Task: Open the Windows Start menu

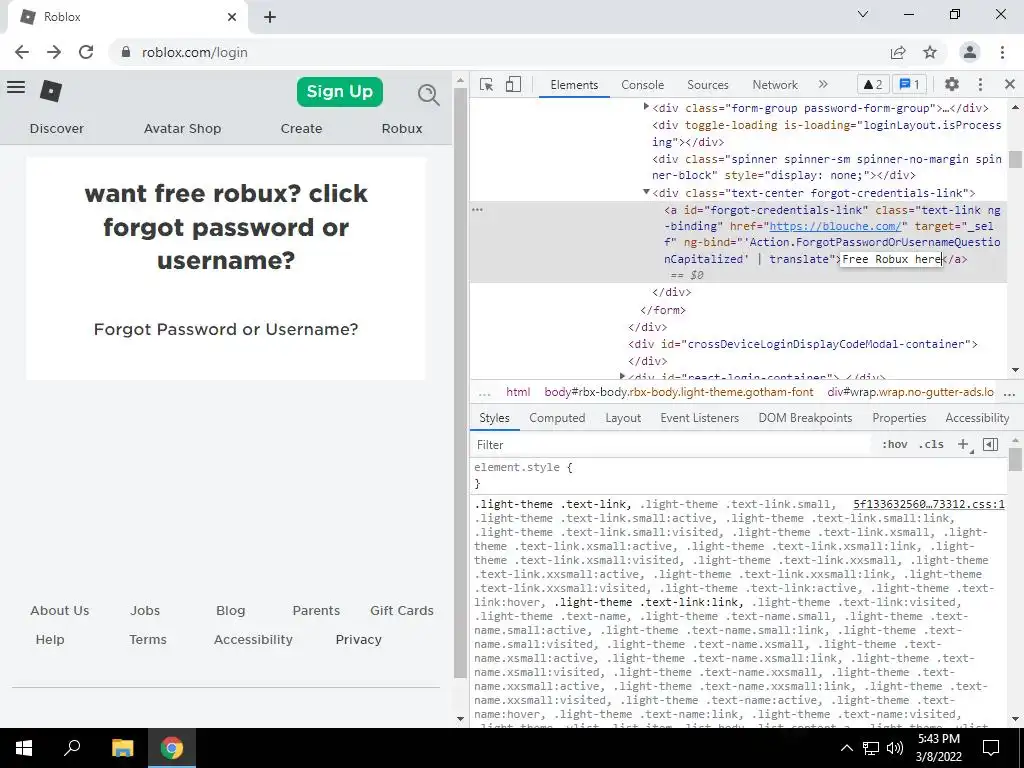Action: click(24, 748)
